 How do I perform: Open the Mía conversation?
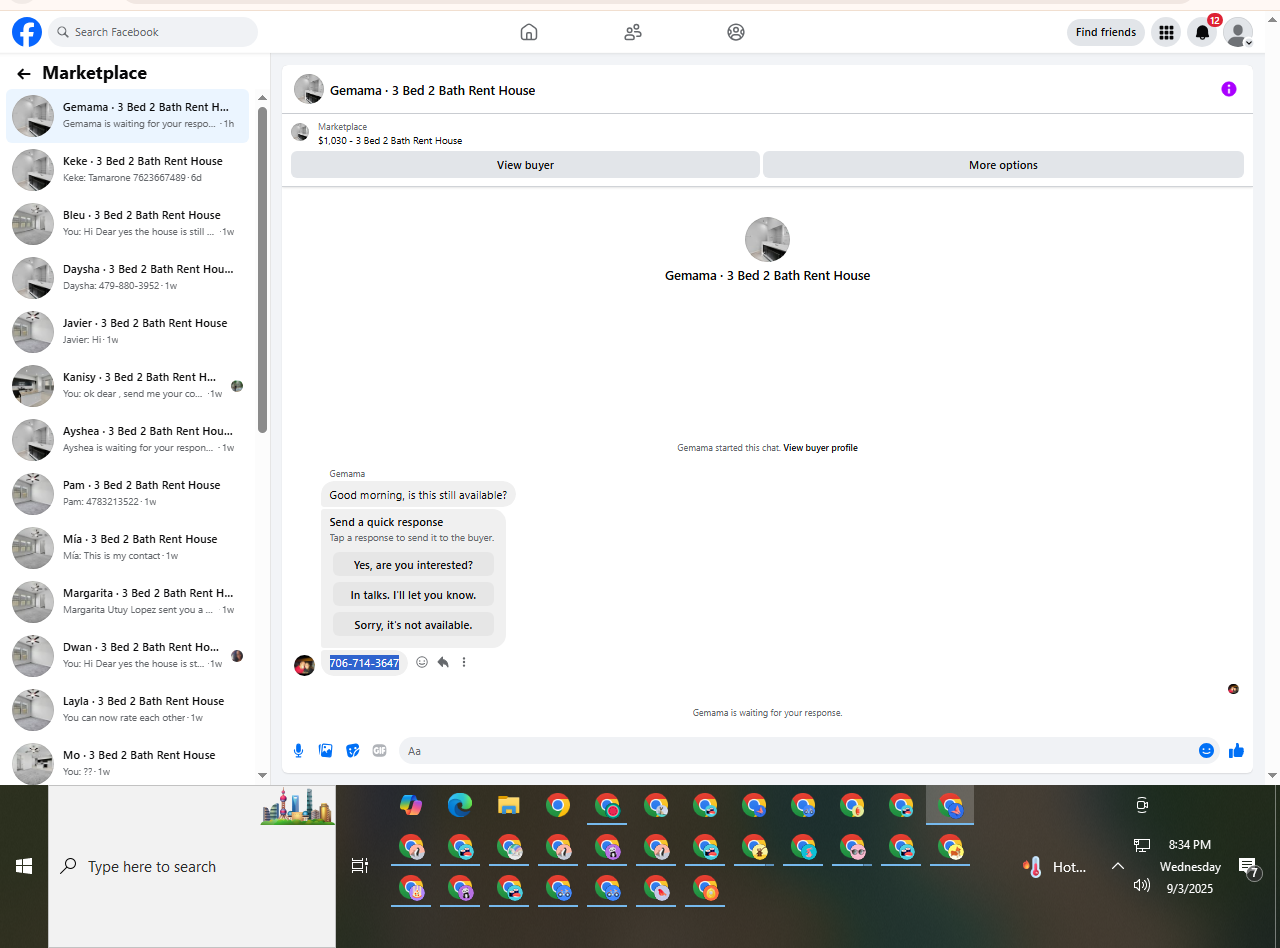click(x=128, y=548)
